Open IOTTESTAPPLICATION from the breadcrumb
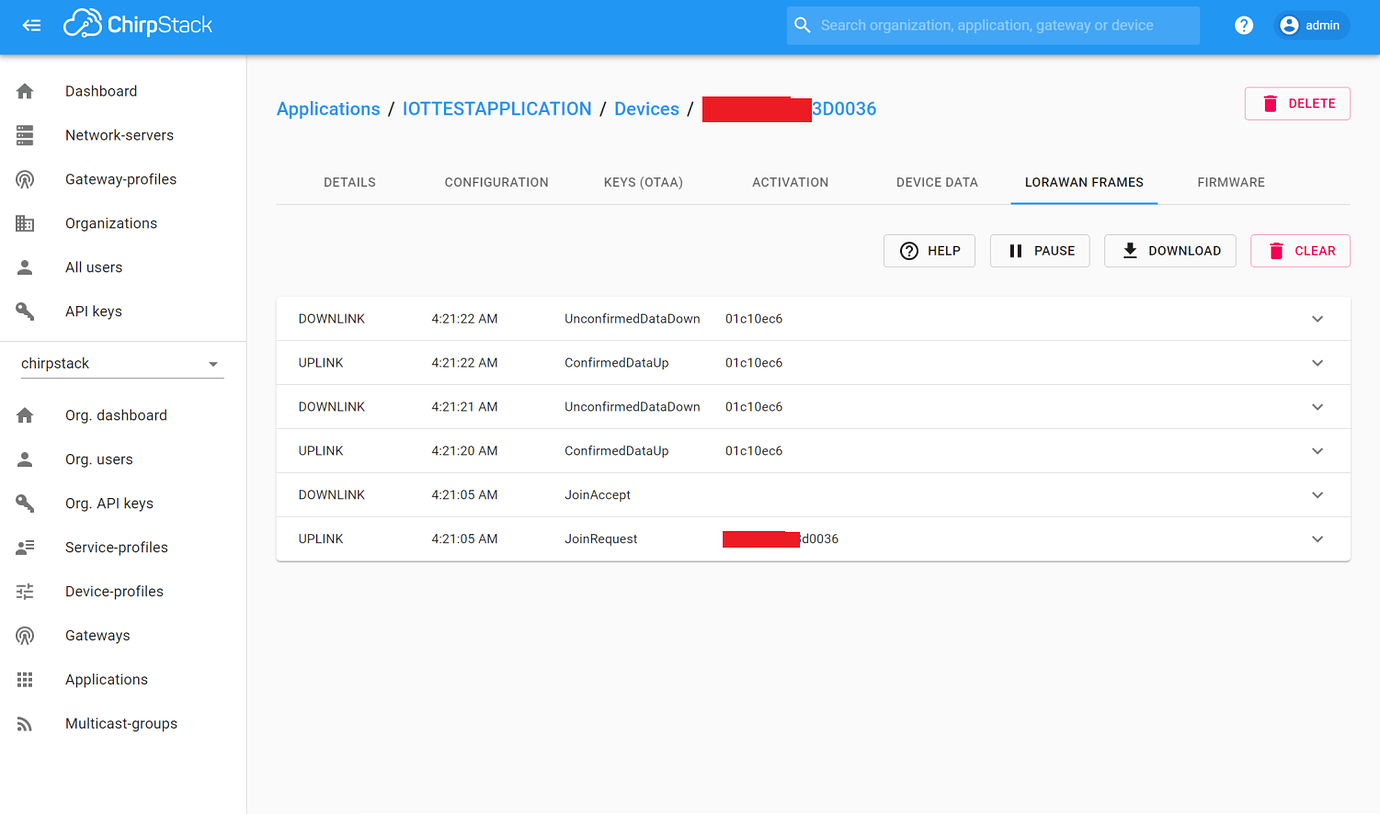1380x814 pixels. click(x=497, y=109)
